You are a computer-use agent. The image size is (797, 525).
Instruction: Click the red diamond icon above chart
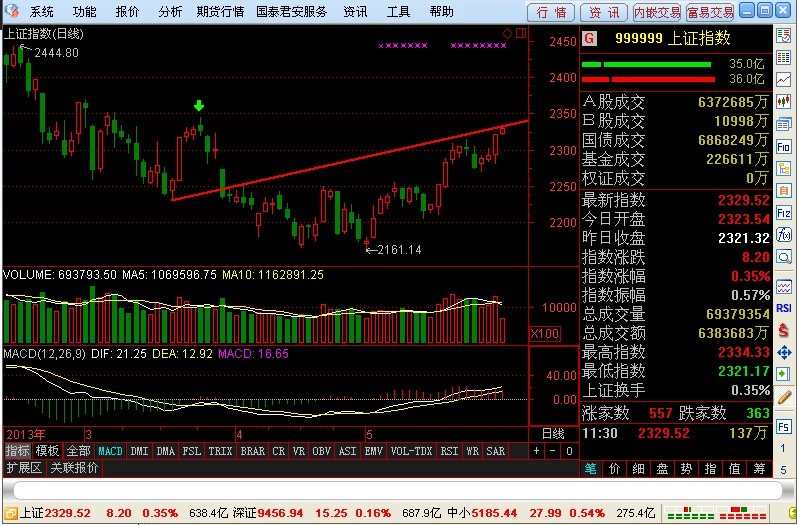(507, 34)
